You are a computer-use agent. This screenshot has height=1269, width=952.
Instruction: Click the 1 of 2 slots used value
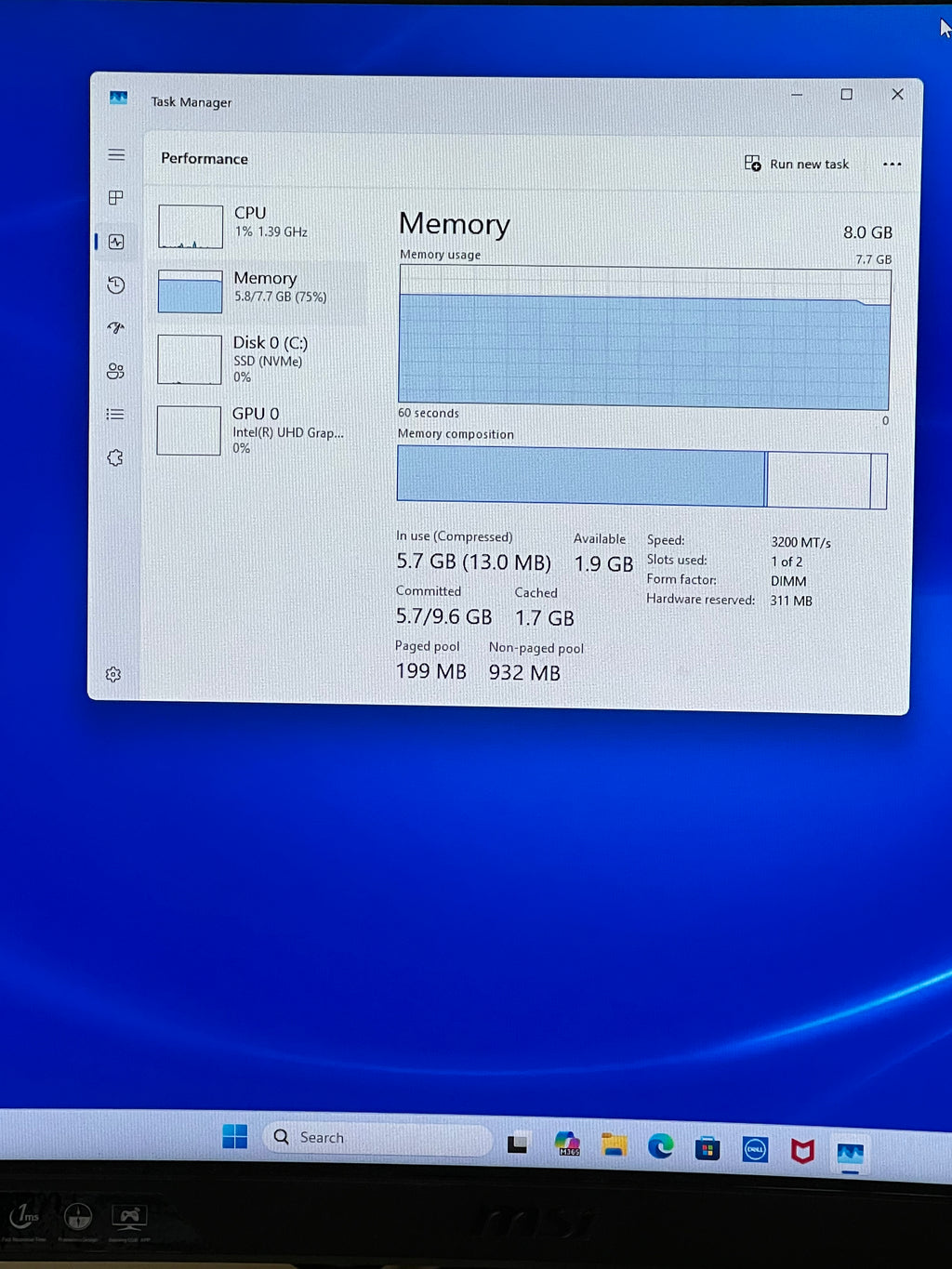tap(787, 562)
